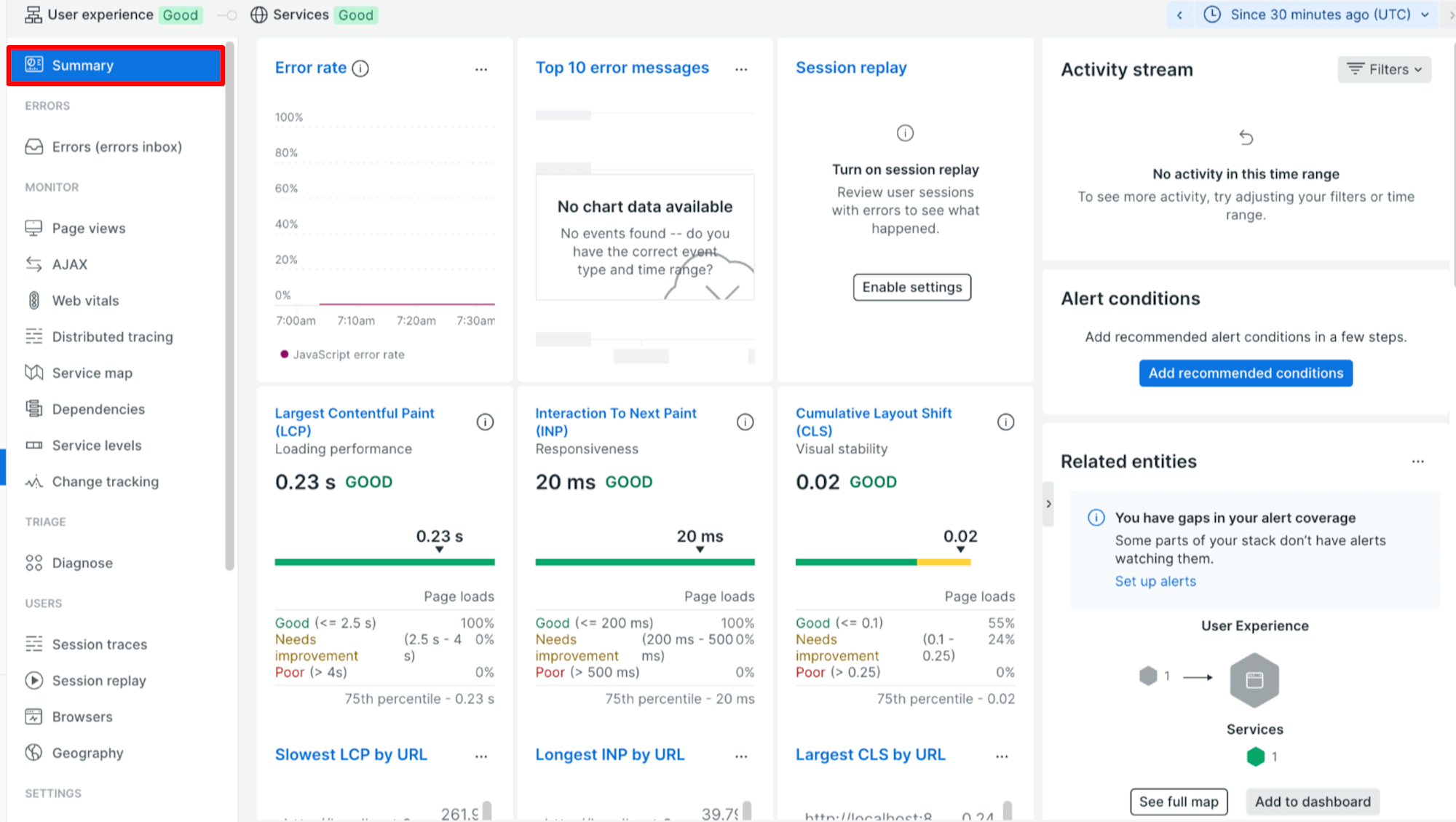Click Add recommended conditions button
This screenshot has width=1456, height=822.
coord(1246,373)
